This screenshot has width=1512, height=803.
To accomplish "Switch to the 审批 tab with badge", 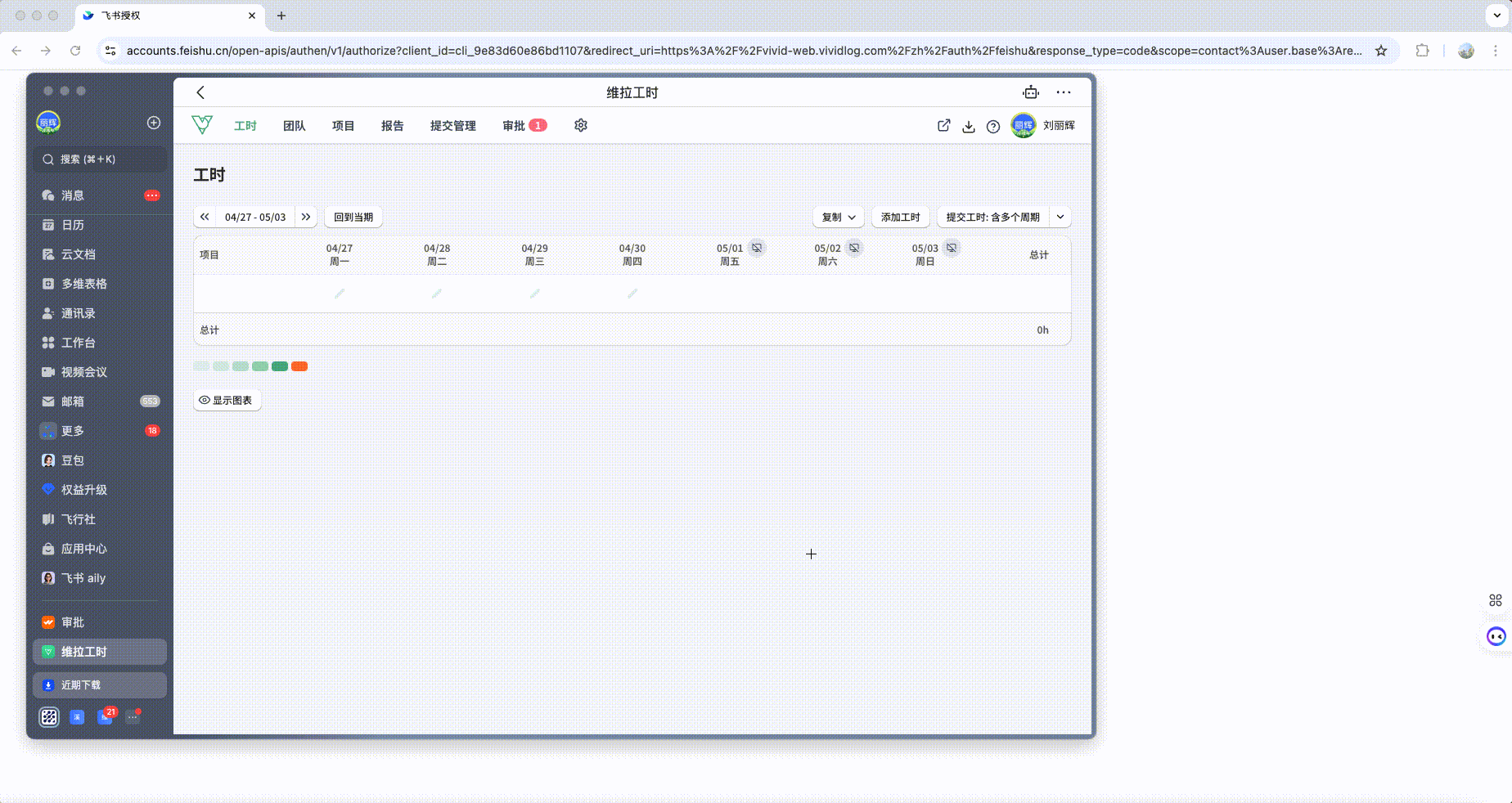I will pos(524,125).
